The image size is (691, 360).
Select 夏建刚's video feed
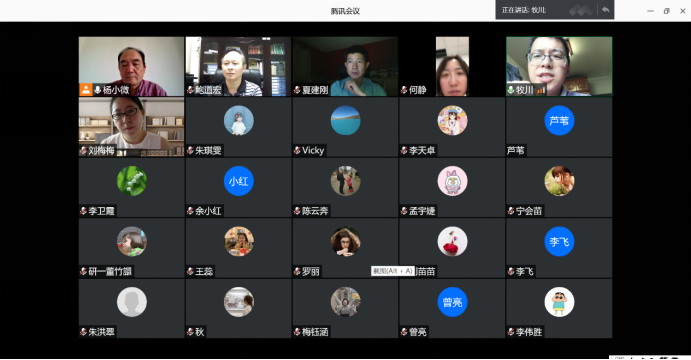pos(346,66)
